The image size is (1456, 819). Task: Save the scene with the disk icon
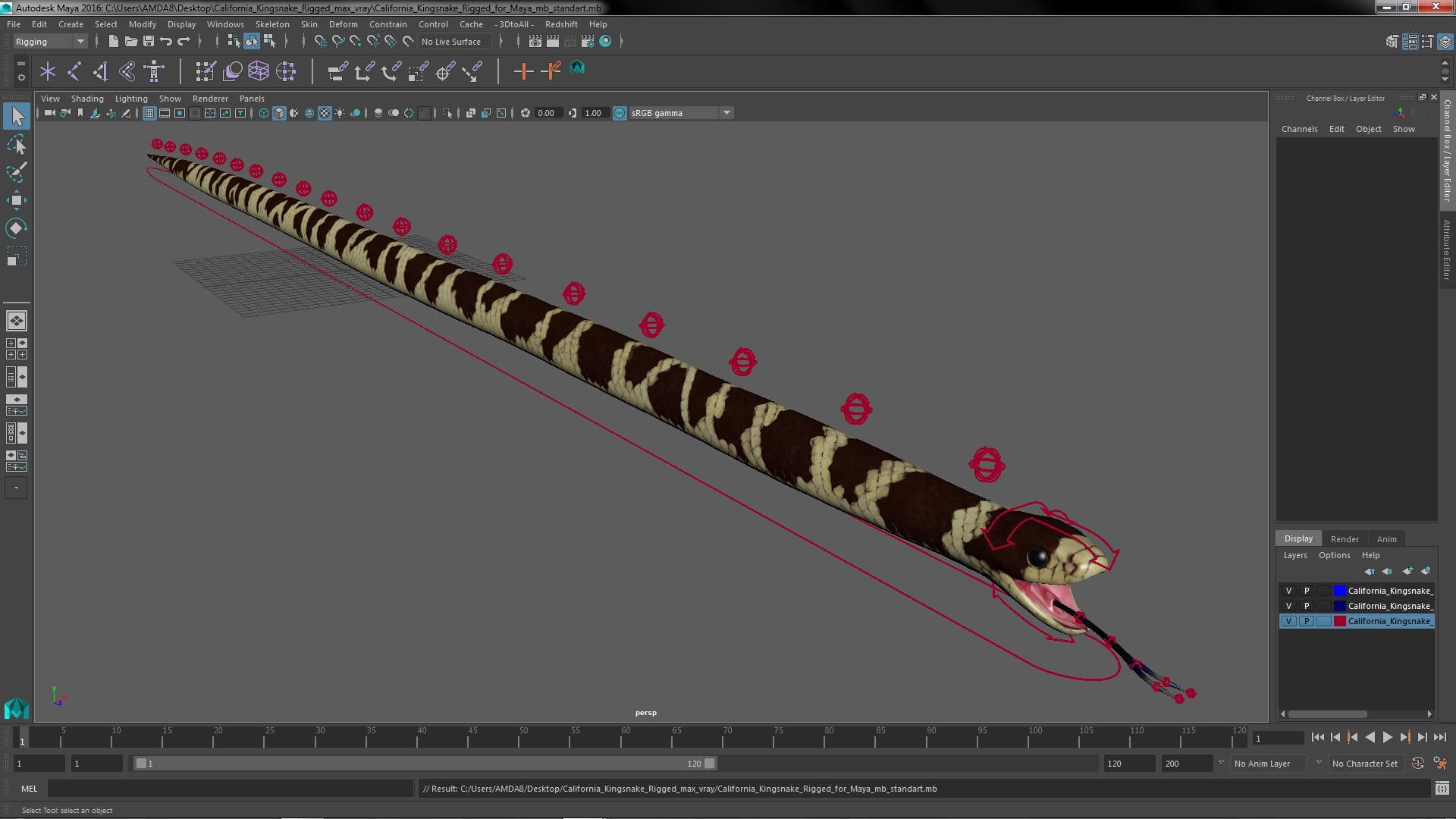[x=149, y=42]
